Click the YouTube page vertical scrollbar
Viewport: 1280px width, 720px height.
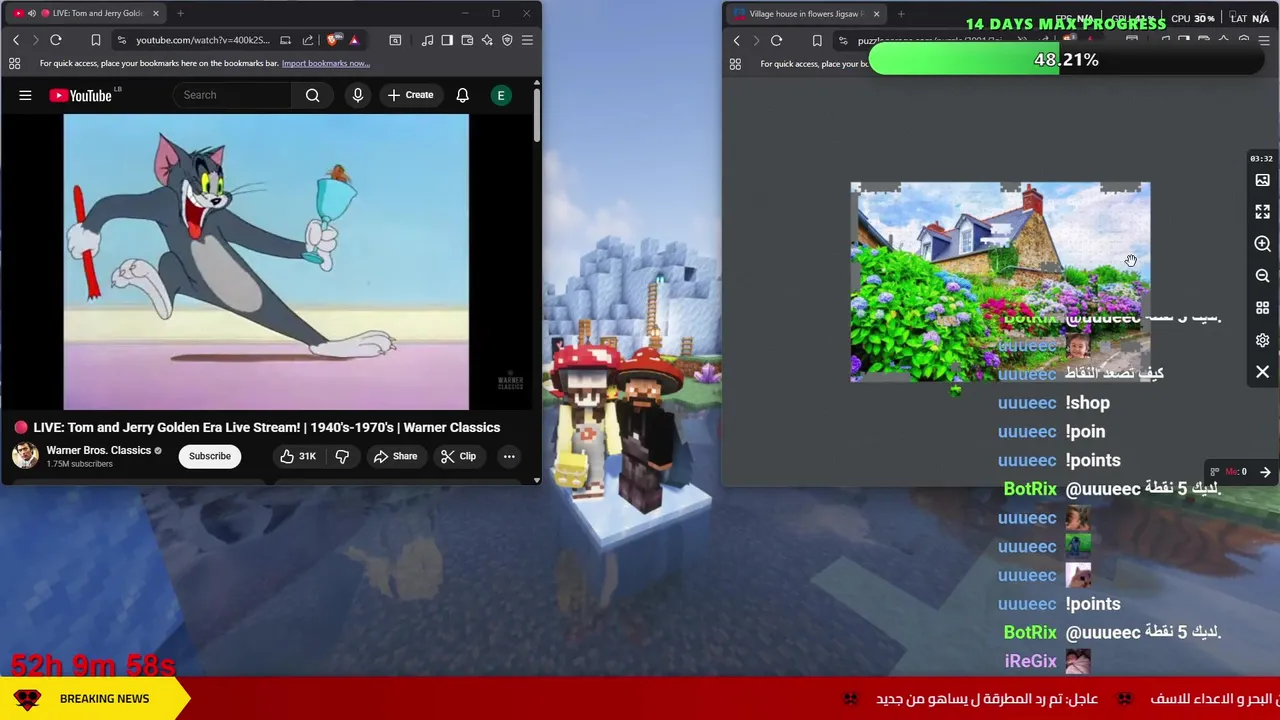tap(537, 115)
